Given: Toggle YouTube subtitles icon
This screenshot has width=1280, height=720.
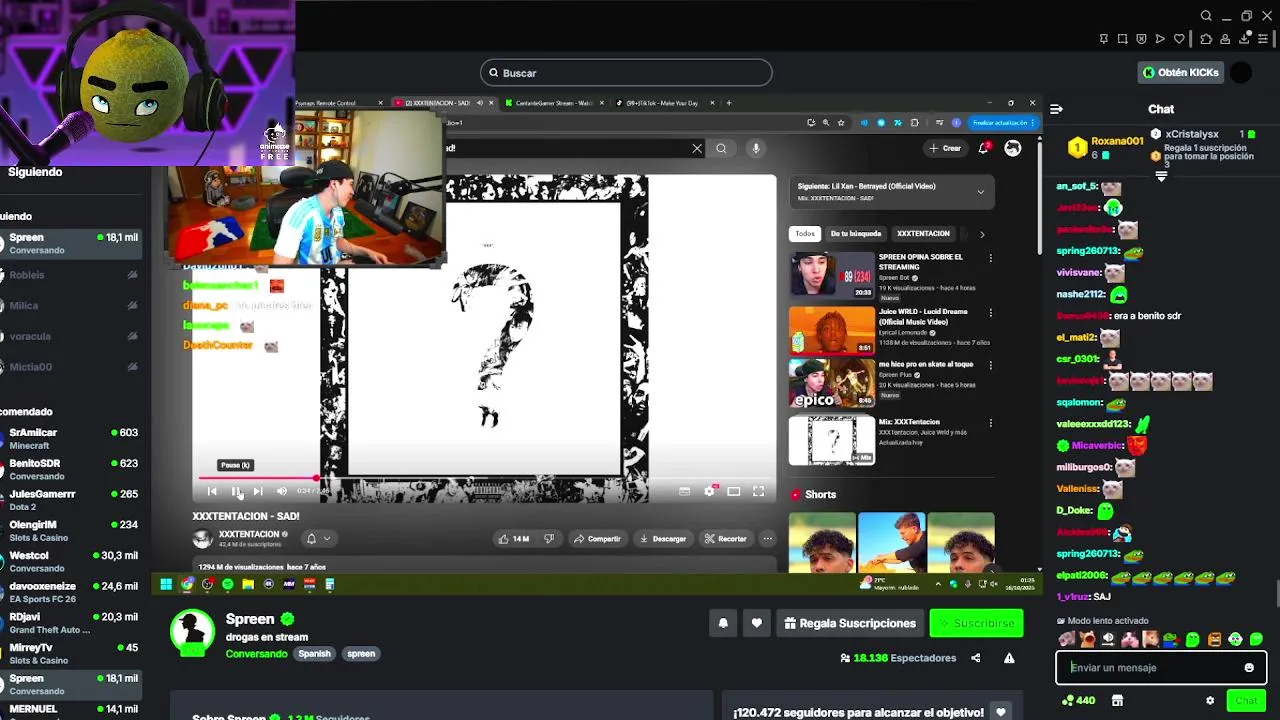Looking at the screenshot, I should (x=684, y=491).
